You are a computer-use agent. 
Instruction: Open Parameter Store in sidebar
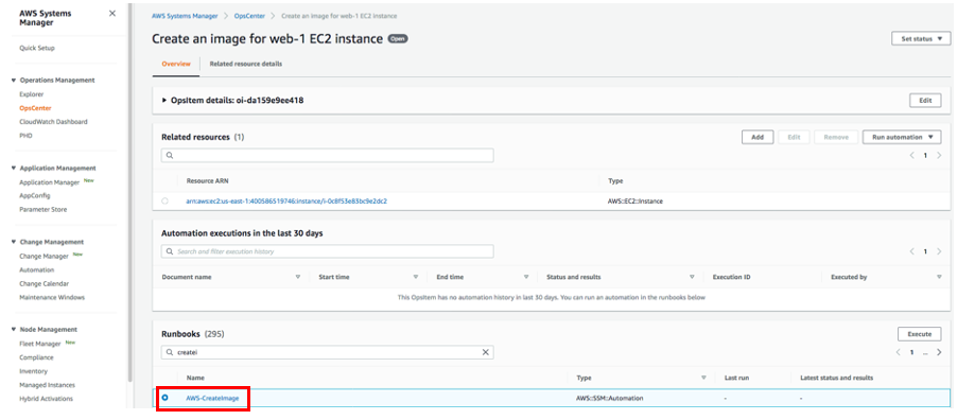(43, 209)
